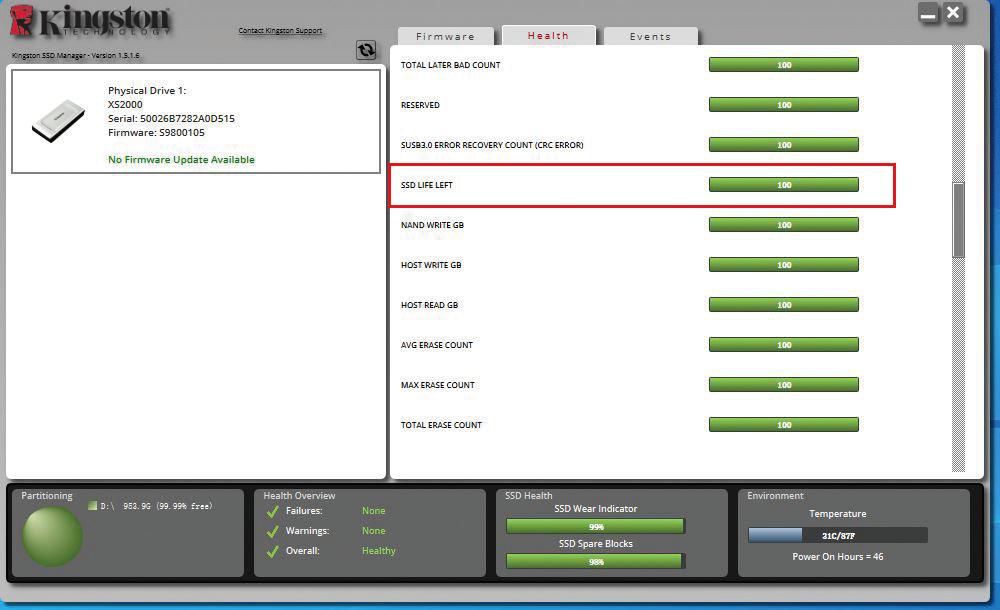
Task: Select the Firmware S9800105 text
Action: 156,133
